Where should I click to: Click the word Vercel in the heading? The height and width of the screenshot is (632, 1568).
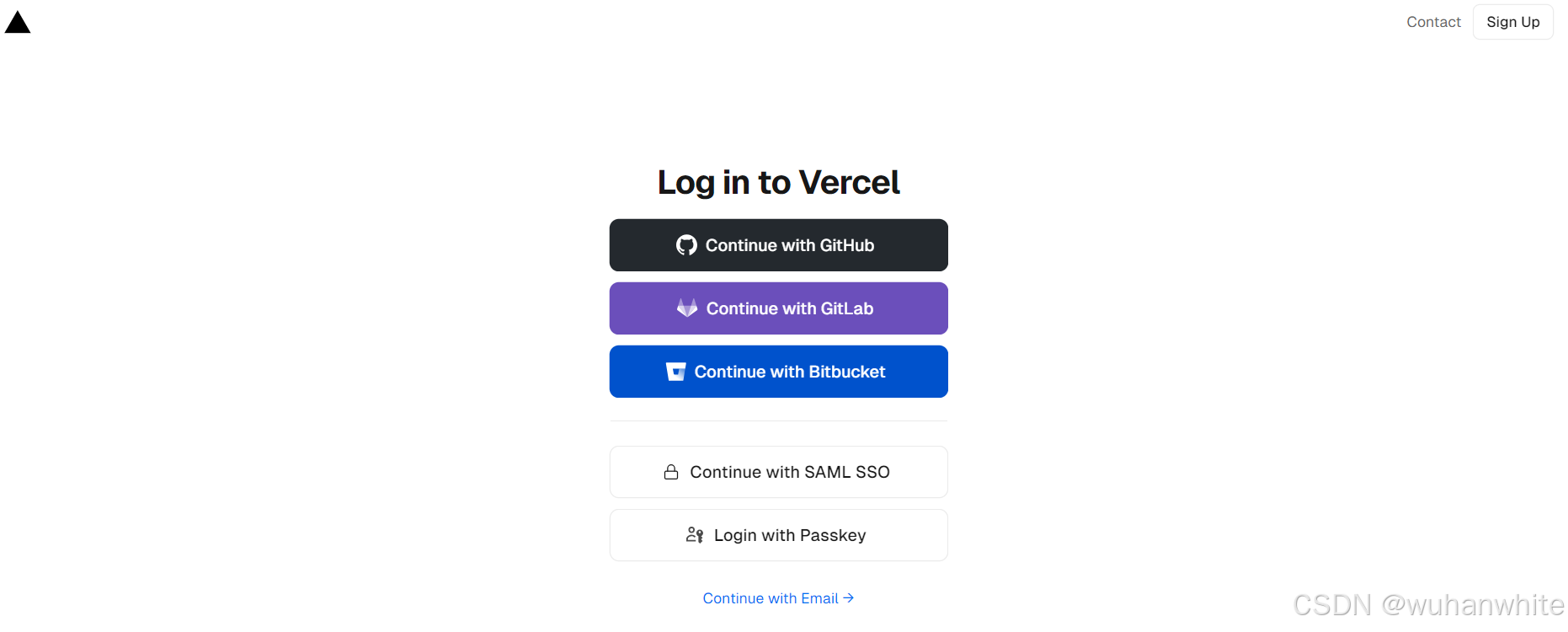coord(850,182)
